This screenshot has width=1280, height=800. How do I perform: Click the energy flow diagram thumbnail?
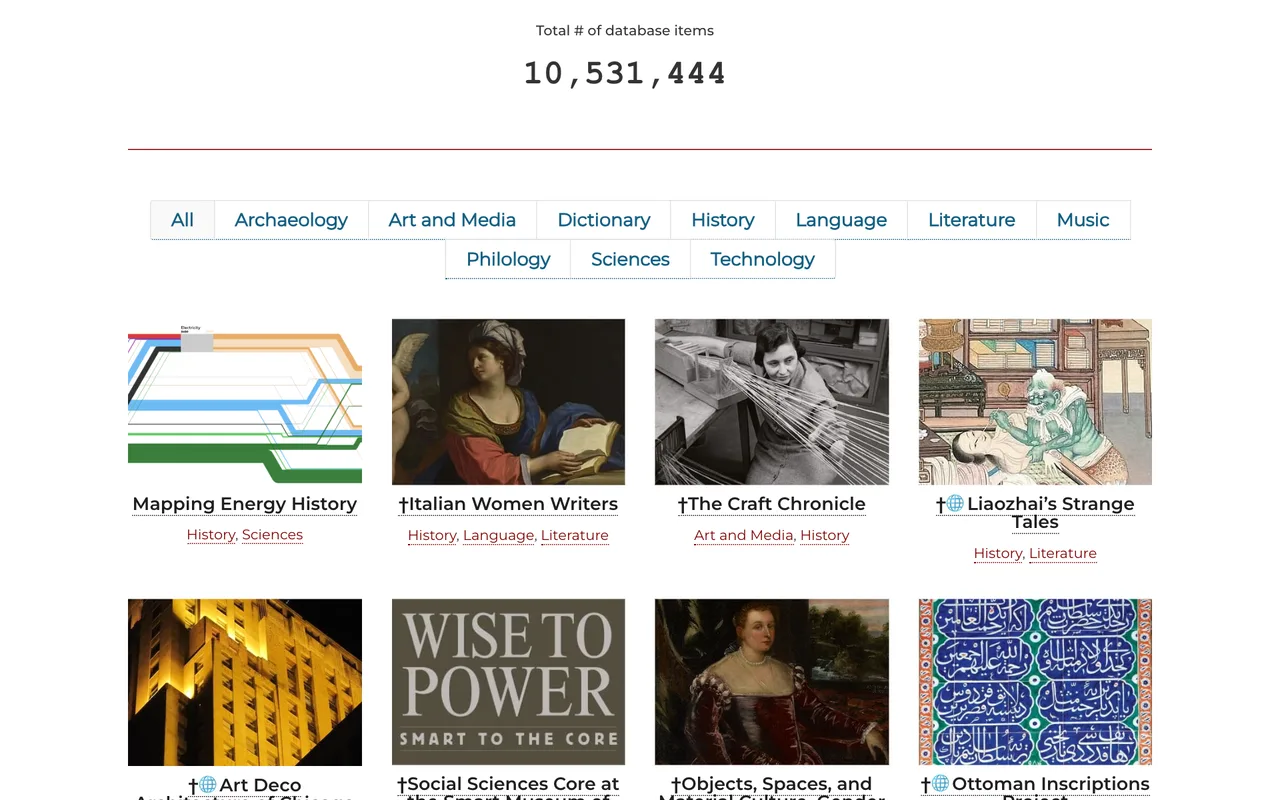[245, 402]
